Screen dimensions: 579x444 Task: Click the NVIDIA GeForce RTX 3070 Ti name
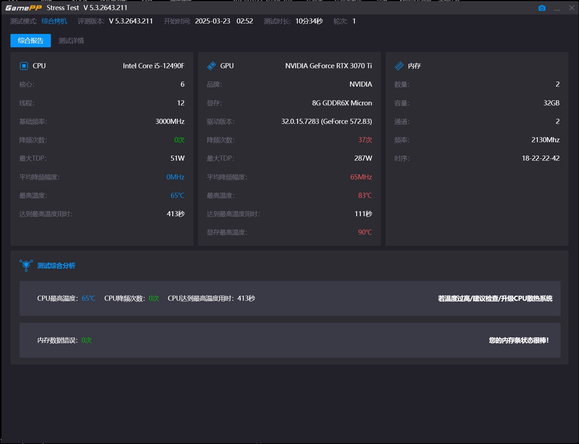pos(329,66)
